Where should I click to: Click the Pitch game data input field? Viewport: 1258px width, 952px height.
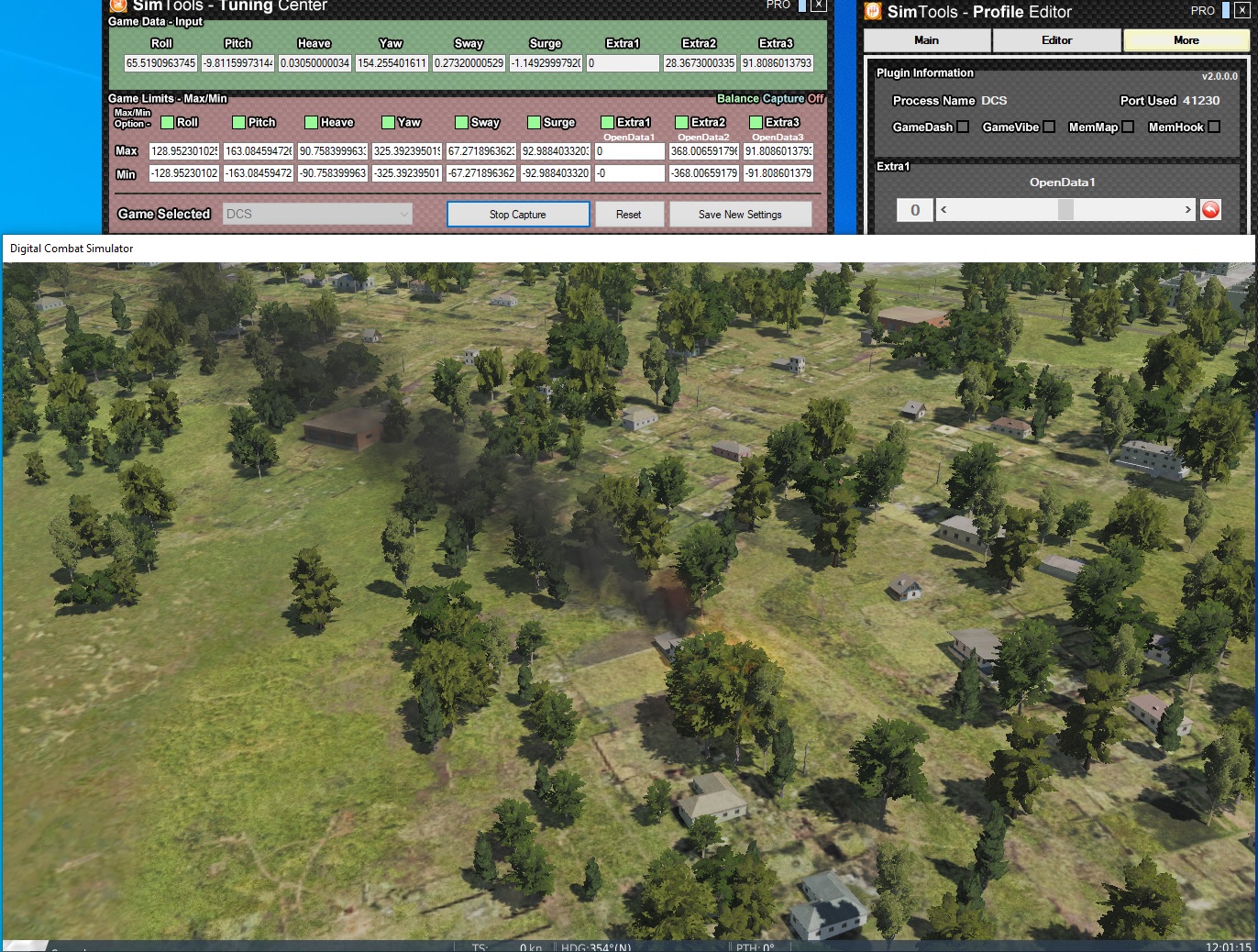coord(238,63)
